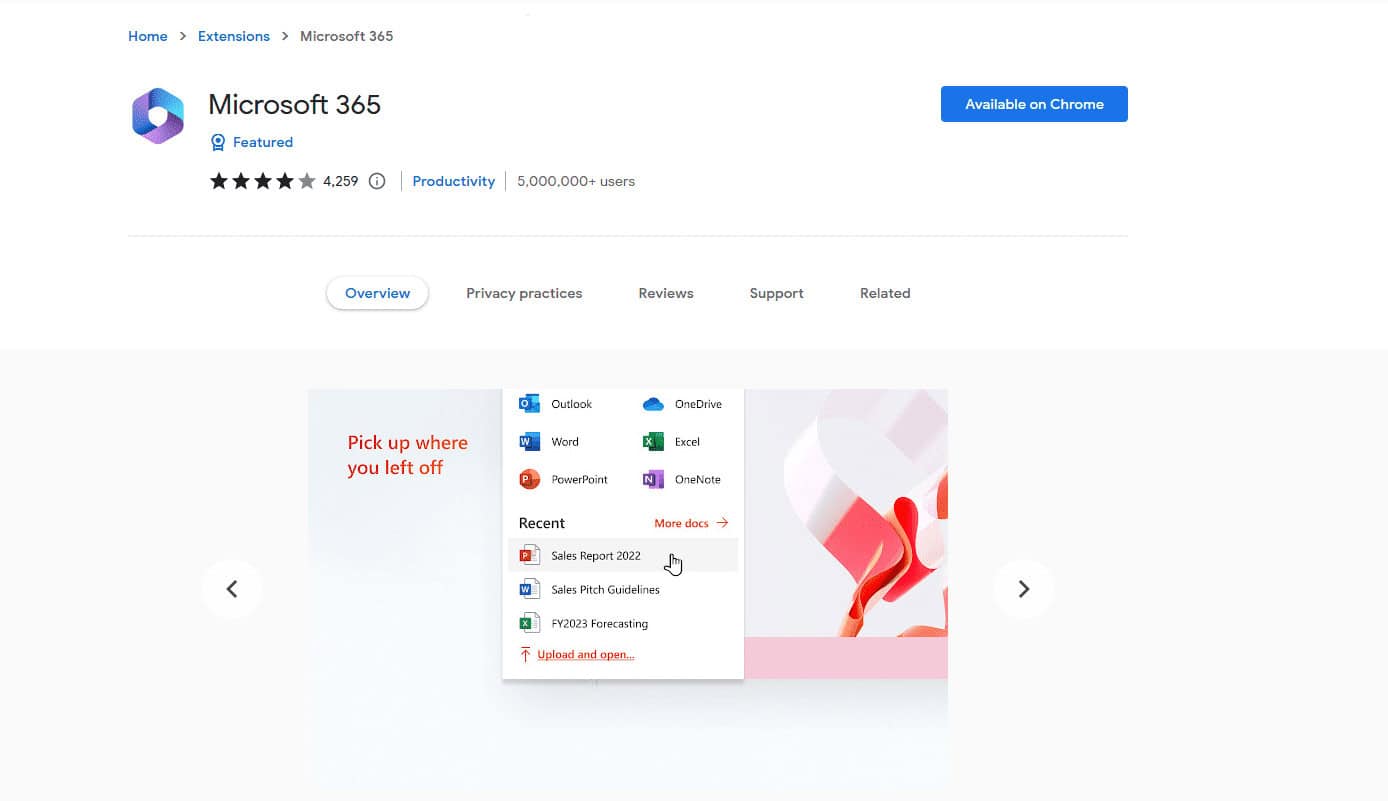The height and width of the screenshot is (801, 1388).
Task: Click the Excel label in preview
Action: pos(687,441)
